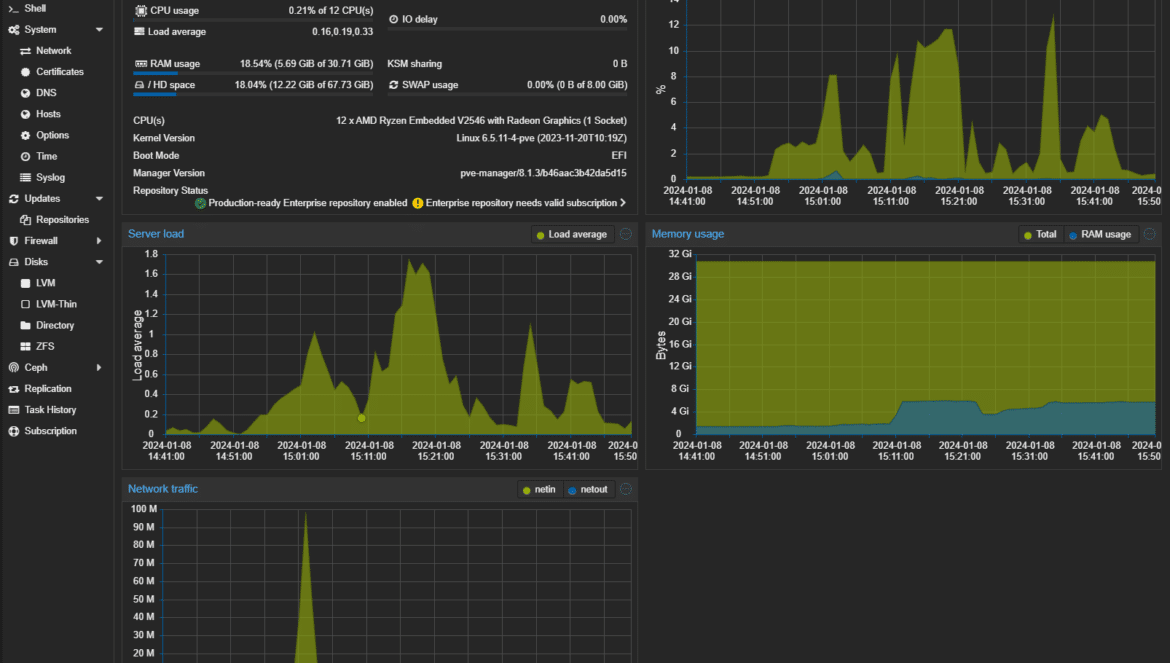Click the Certificates icon in sidebar
Screen dimensions: 1170x663
click(x=25, y=72)
